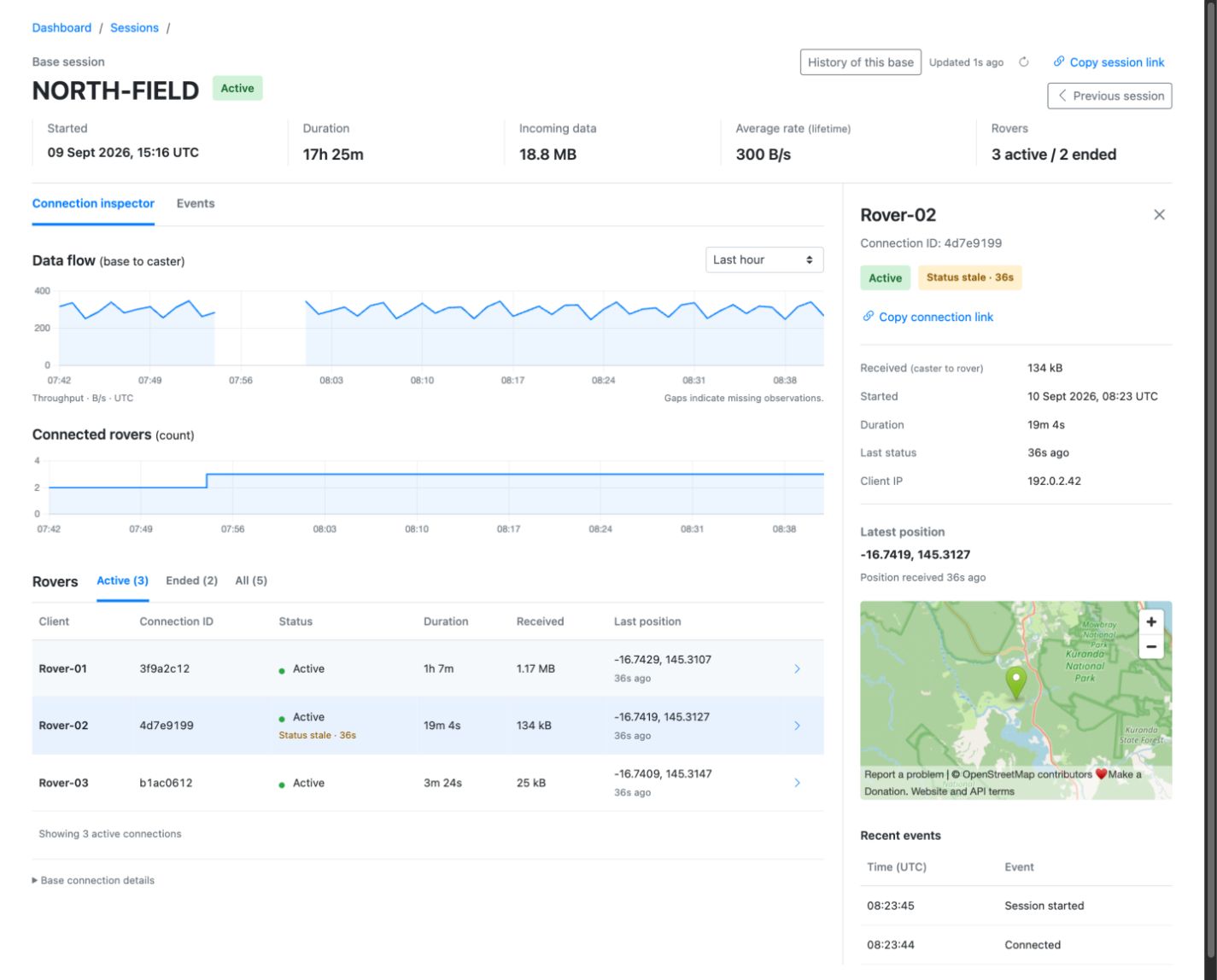Image resolution: width=1217 pixels, height=980 pixels.
Task: Click Rover-02 row chevron arrow
Action: tap(797, 726)
